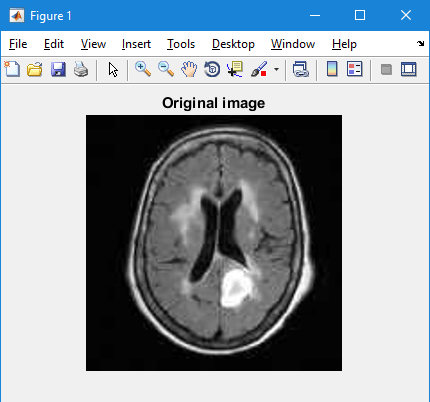Maximize the Figure 1 window

tap(360, 15)
